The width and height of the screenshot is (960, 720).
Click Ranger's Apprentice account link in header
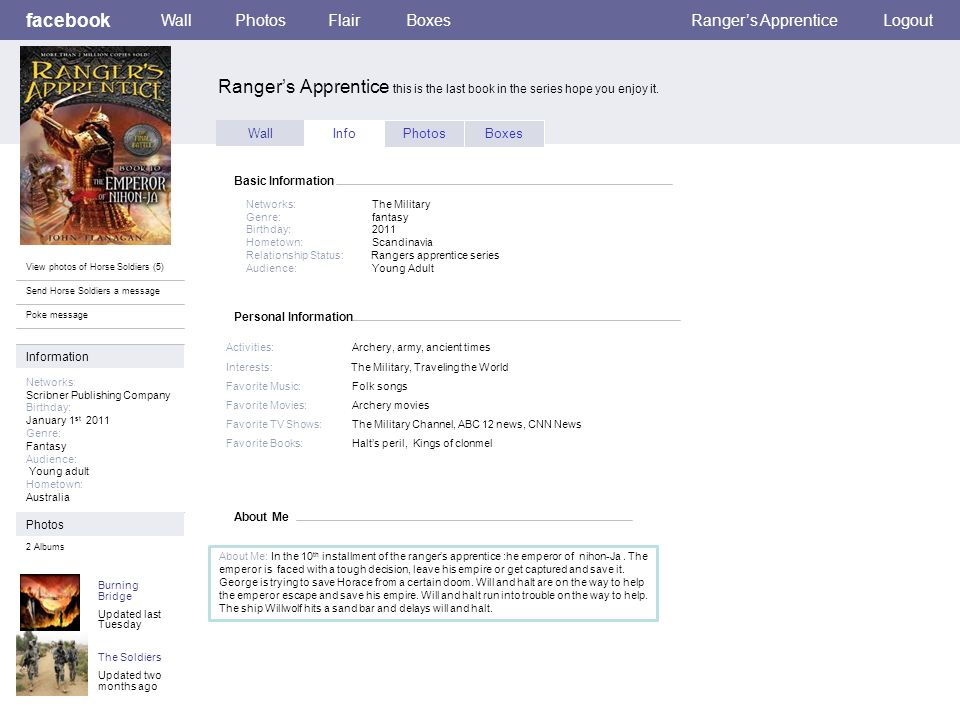[764, 20]
